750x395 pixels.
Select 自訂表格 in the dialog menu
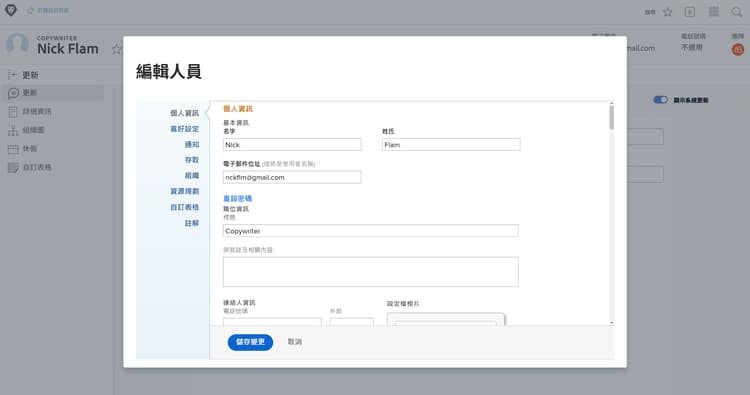pos(184,207)
